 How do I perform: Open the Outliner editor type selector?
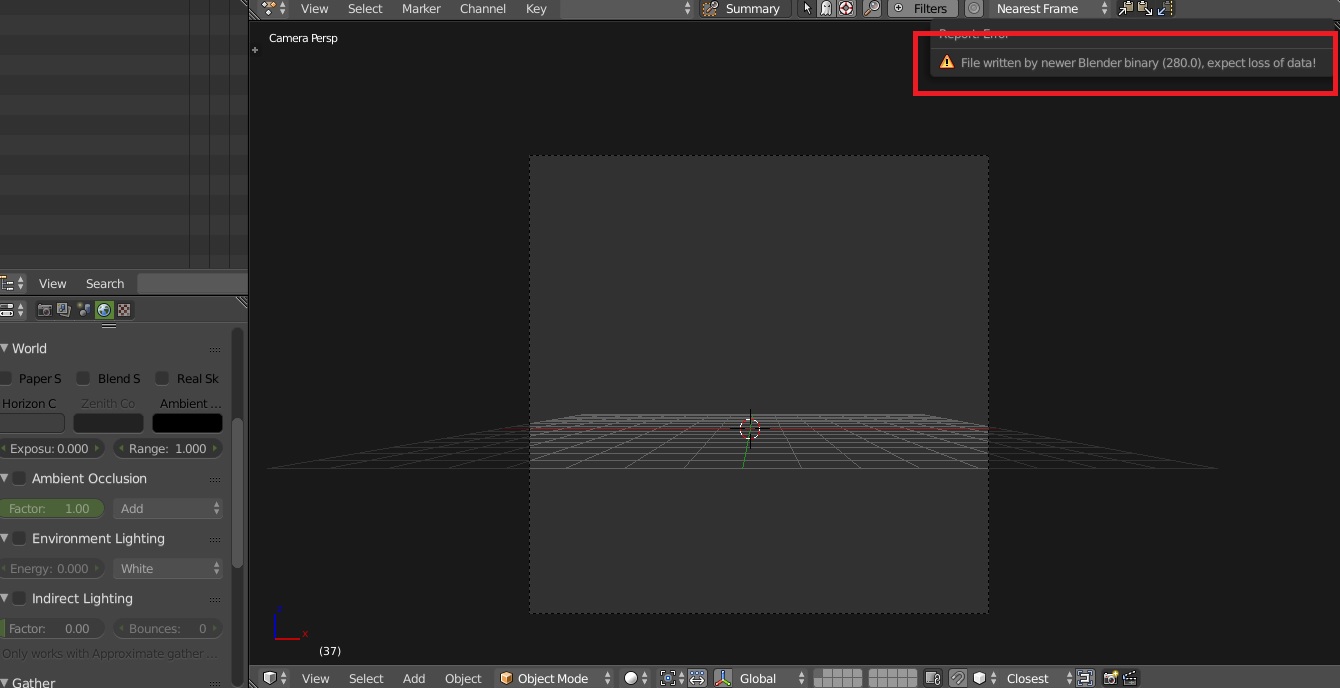[13, 284]
